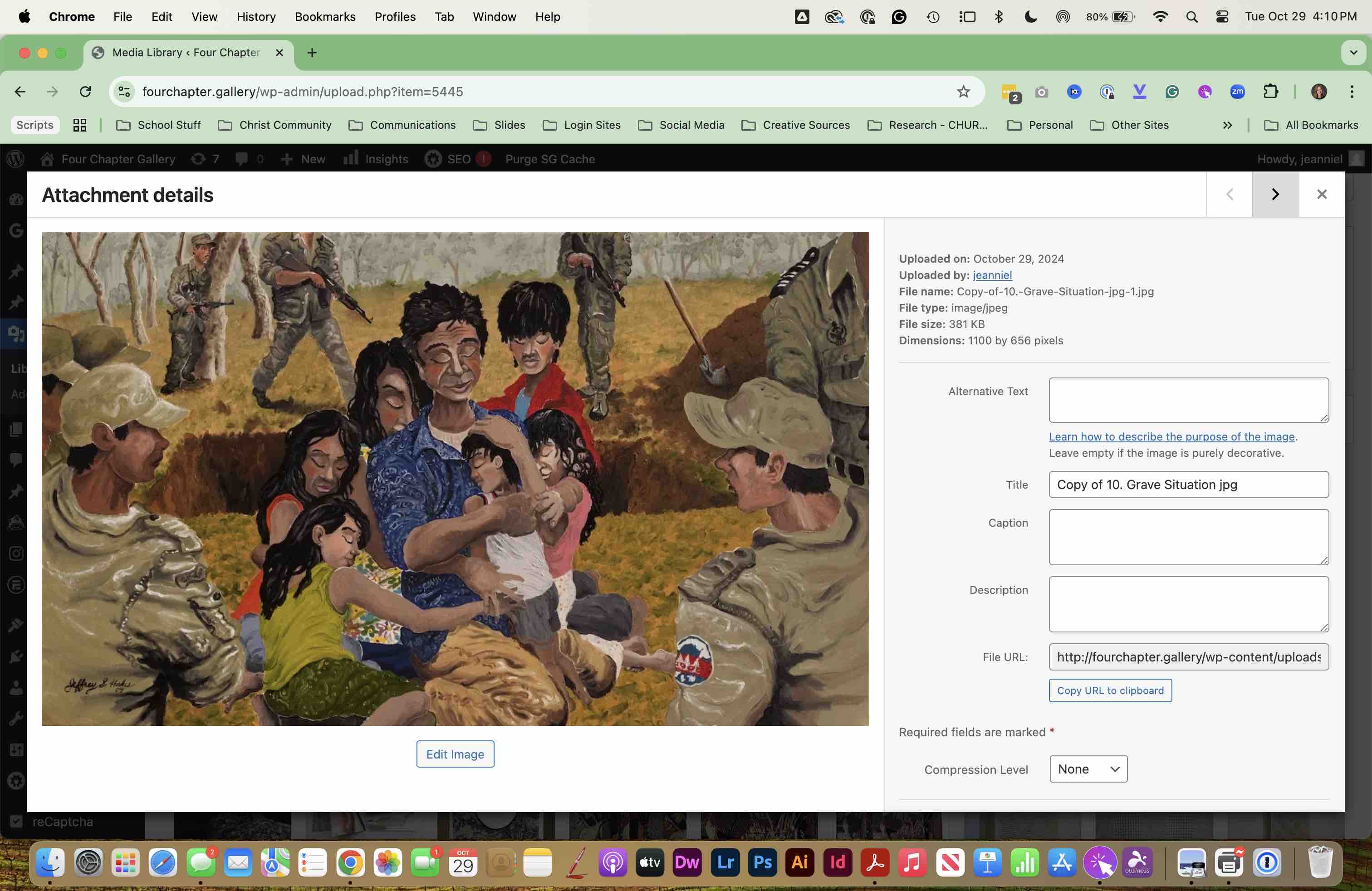1372x891 pixels.
Task: Go to previous attachment arrow
Action: (1229, 194)
